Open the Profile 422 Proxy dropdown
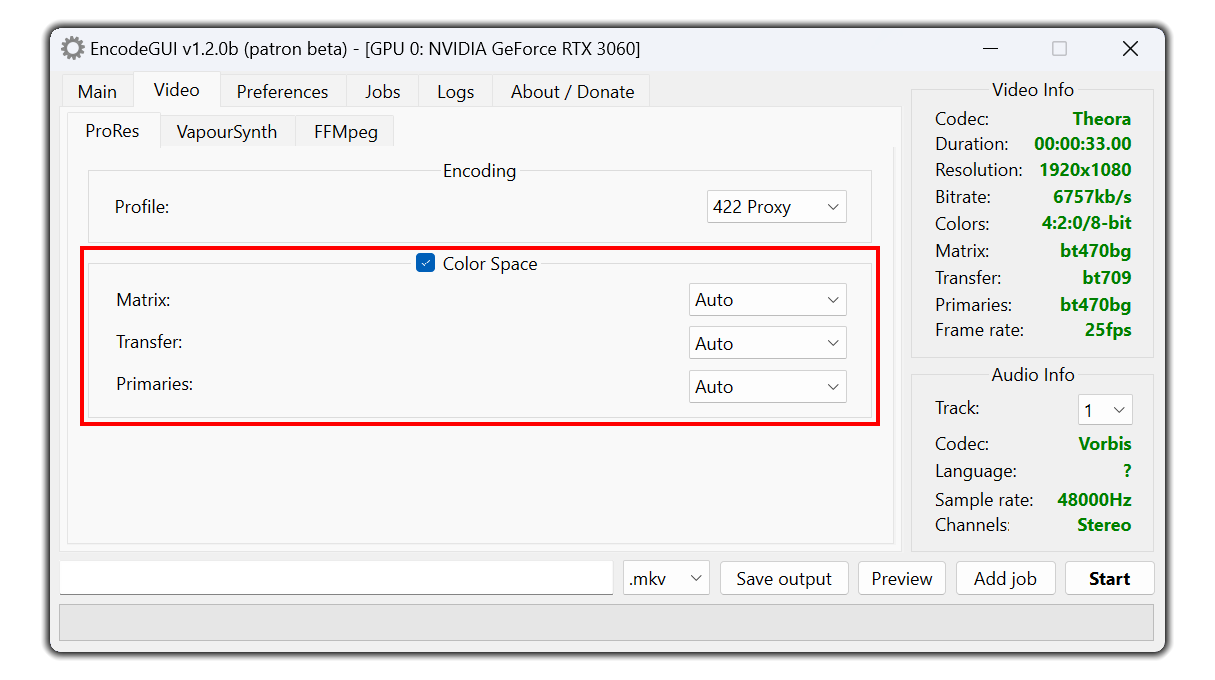The height and width of the screenshot is (680, 1215). [x=777, y=207]
